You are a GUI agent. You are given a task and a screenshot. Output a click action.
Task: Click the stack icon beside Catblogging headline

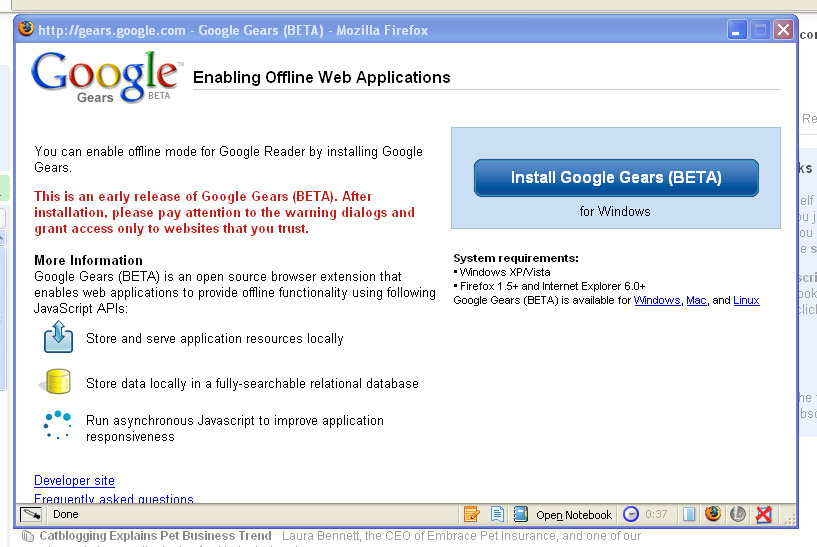coord(28,536)
